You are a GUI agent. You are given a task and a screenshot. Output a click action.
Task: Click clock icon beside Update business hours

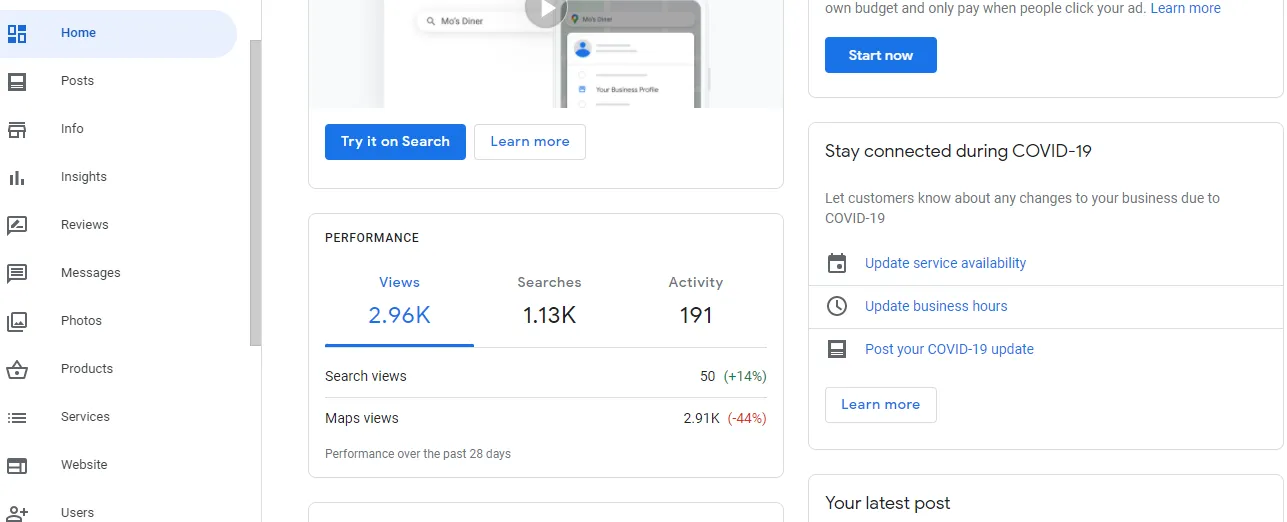pyautogui.click(x=837, y=306)
